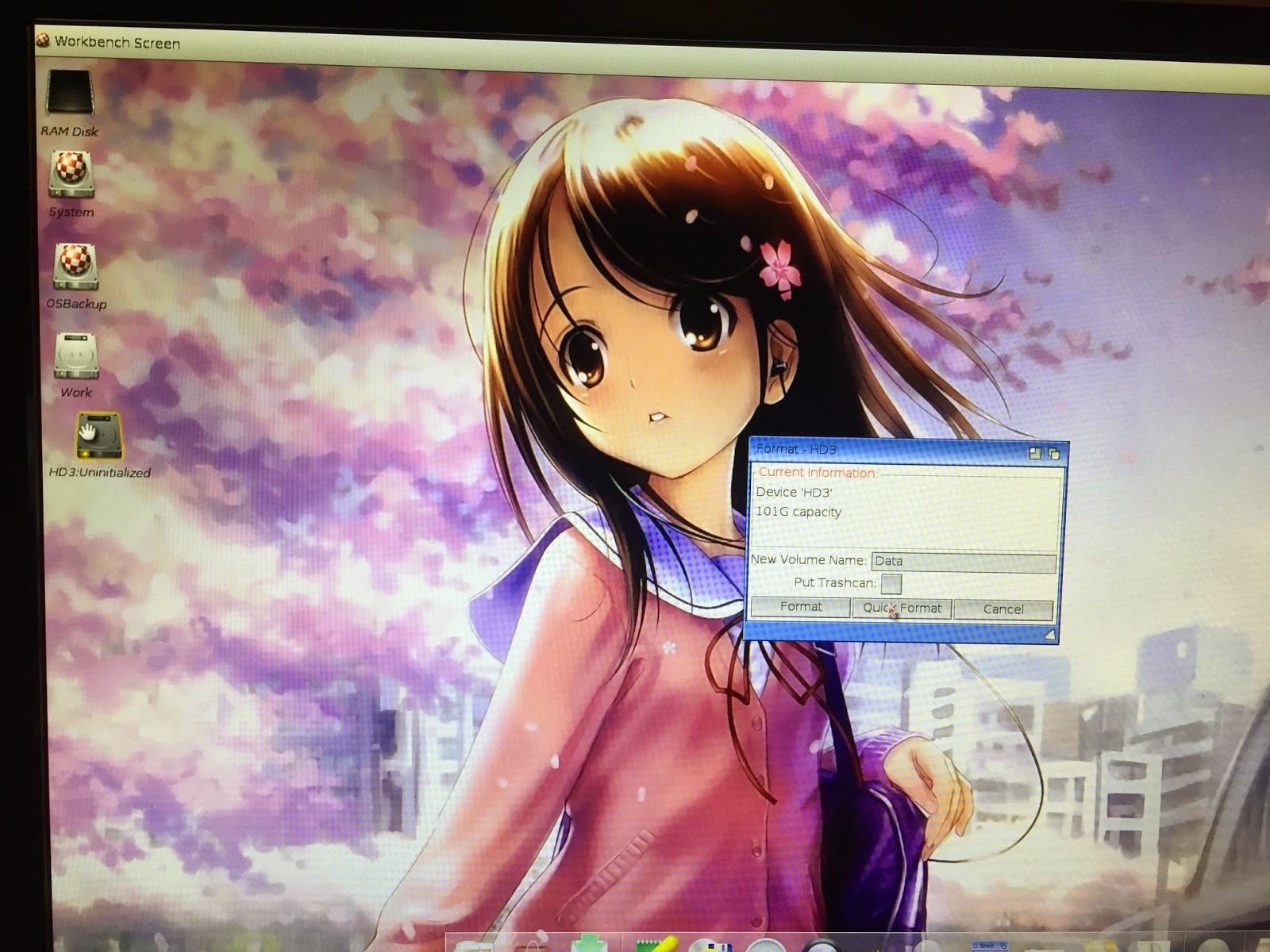1270x952 pixels.
Task: Focus the New Volume Name field
Action: 964,562
